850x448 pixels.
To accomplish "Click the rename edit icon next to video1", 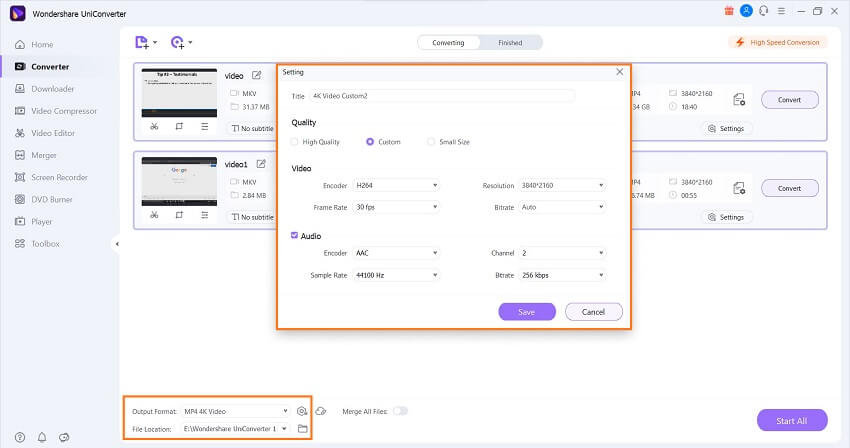I will pos(261,164).
